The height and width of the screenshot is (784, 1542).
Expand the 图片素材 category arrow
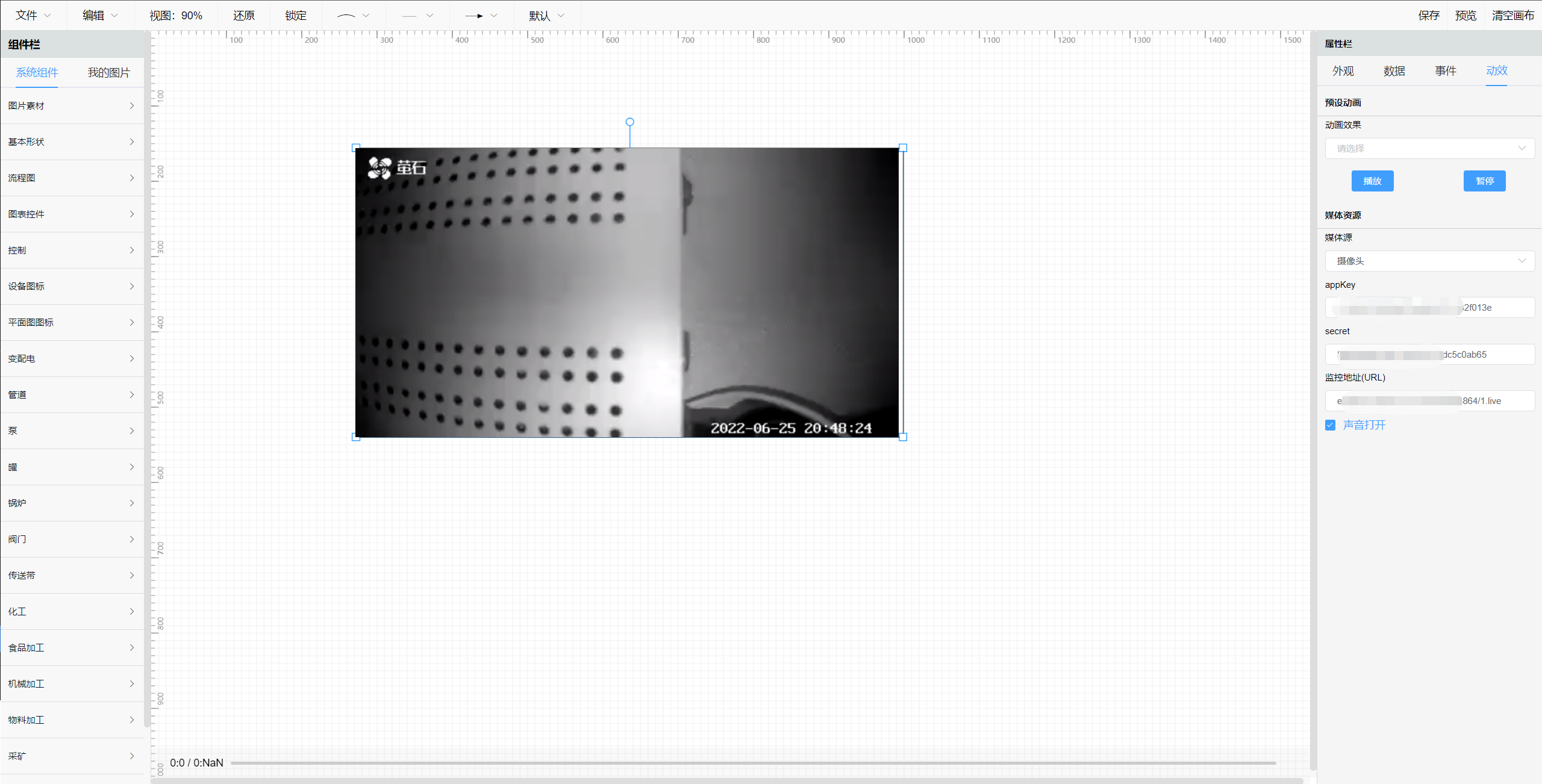click(132, 106)
